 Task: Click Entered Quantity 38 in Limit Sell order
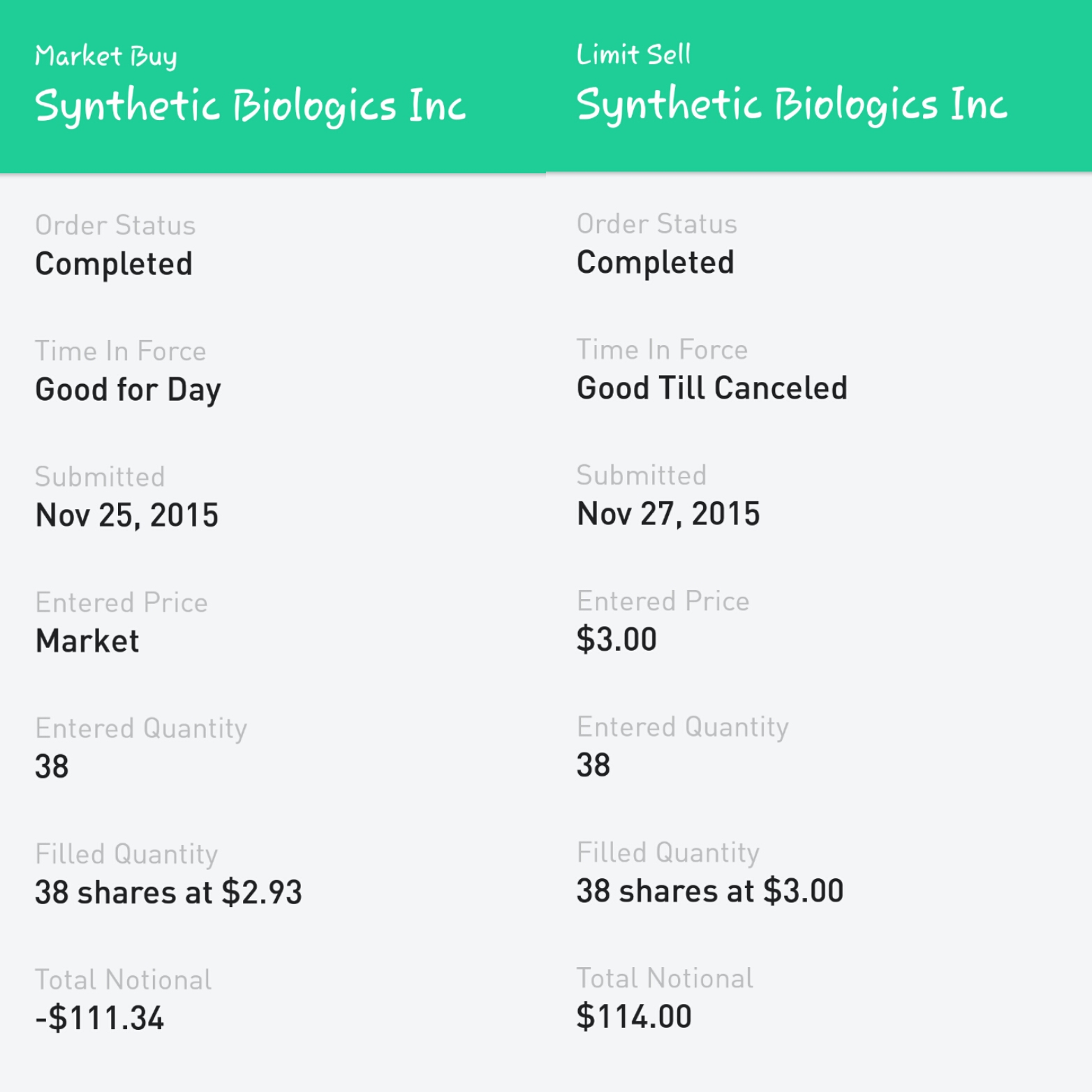click(x=593, y=765)
